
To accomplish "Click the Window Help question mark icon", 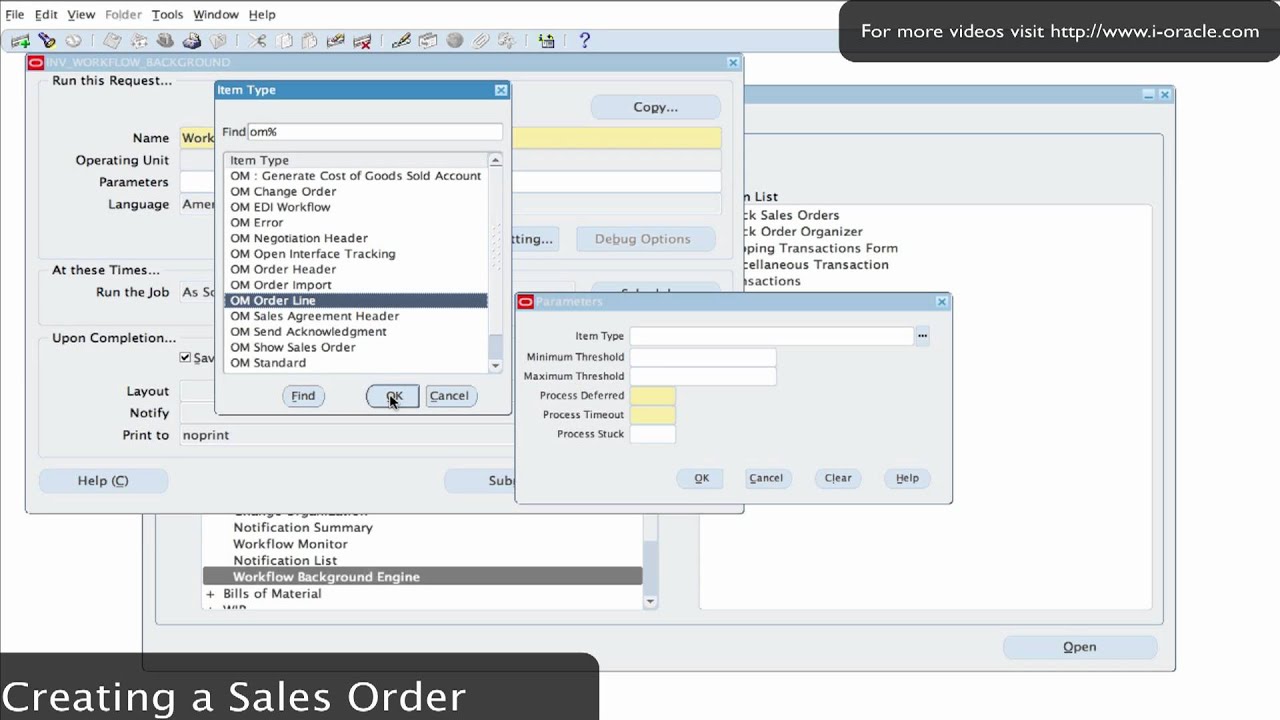I will (x=584, y=41).
